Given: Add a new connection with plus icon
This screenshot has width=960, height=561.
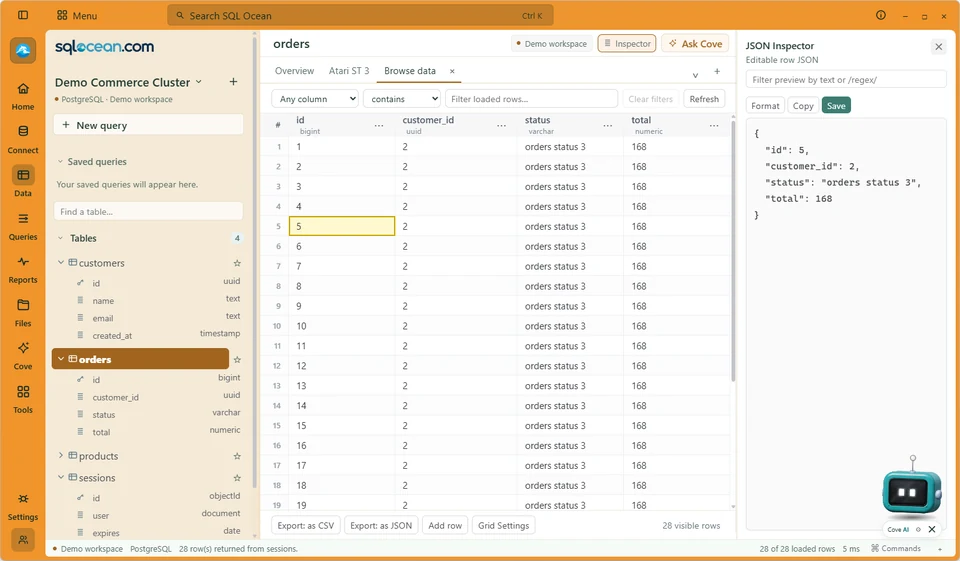Looking at the screenshot, I should tap(233, 82).
